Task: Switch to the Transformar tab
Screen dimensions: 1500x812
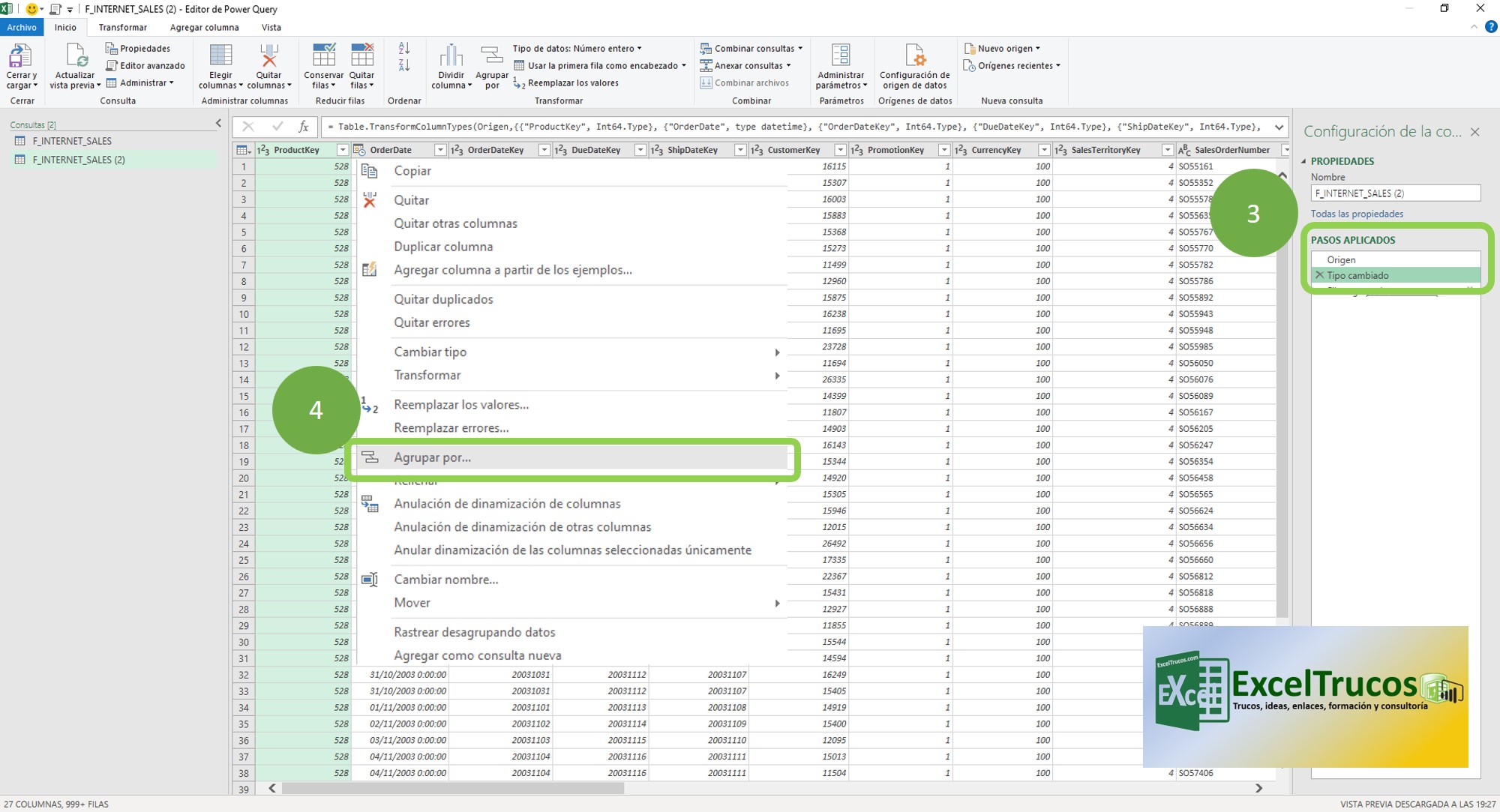Action: 122,28
